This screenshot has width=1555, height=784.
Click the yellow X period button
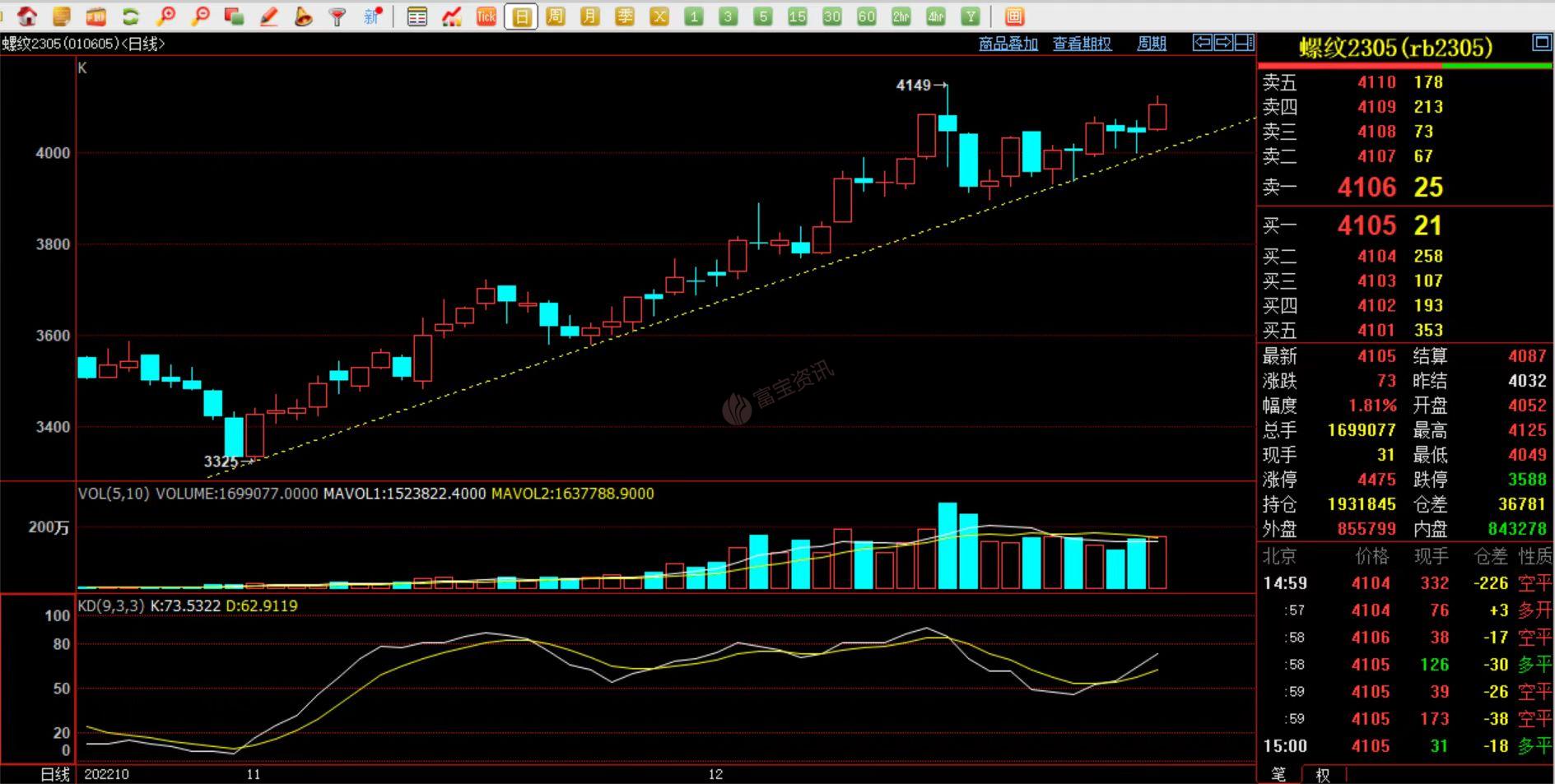(x=659, y=16)
